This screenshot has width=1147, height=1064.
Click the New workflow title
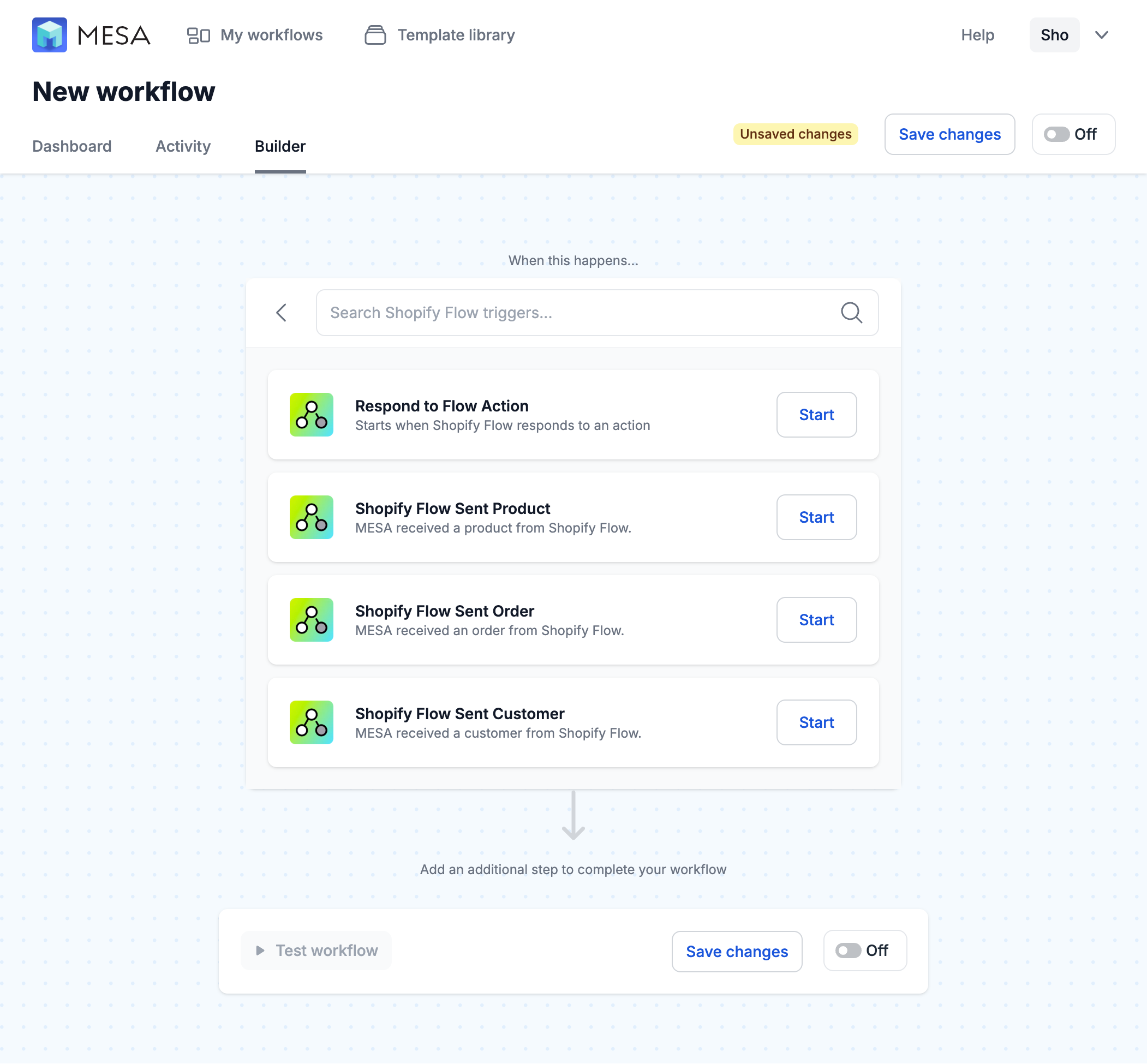[x=124, y=92]
